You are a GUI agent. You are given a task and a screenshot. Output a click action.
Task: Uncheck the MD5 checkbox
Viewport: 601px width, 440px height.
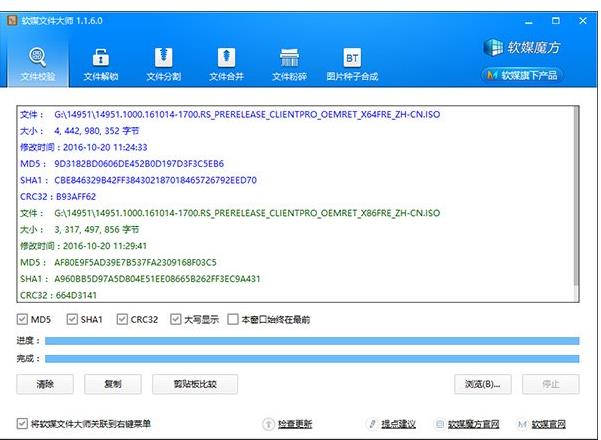(22, 319)
